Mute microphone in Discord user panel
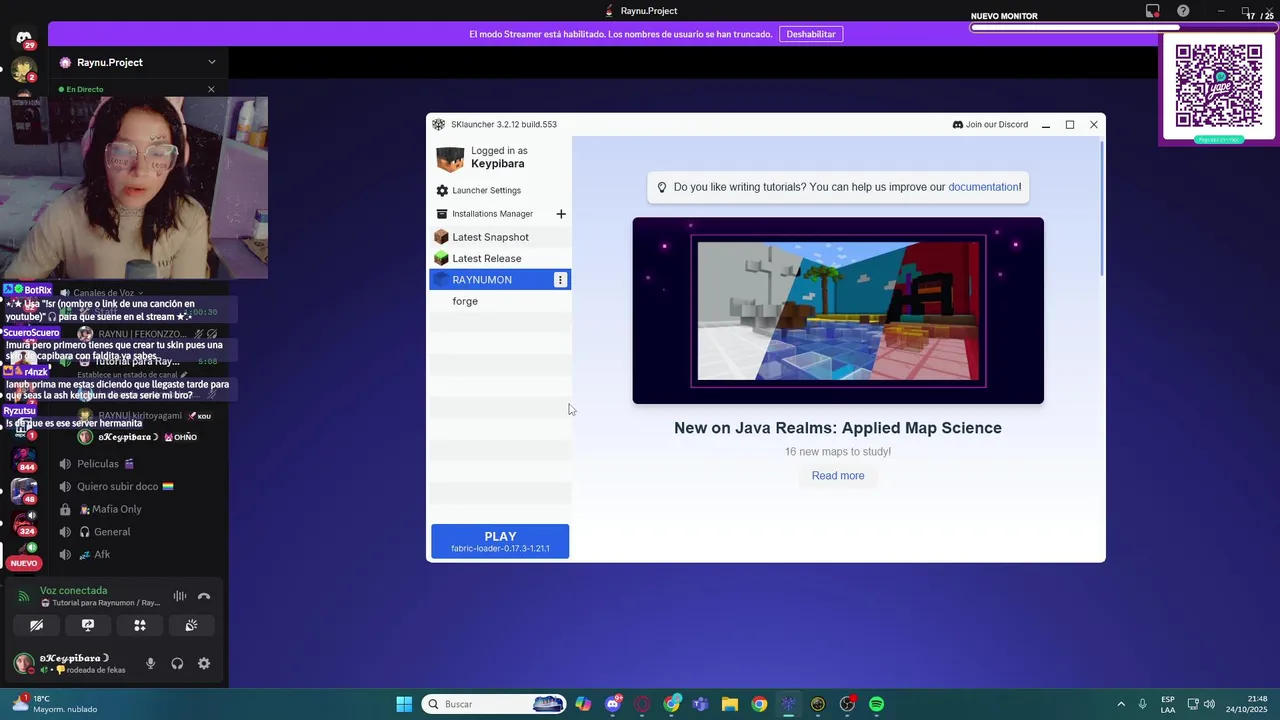Viewport: 1280px width, 720px height. 151,663
